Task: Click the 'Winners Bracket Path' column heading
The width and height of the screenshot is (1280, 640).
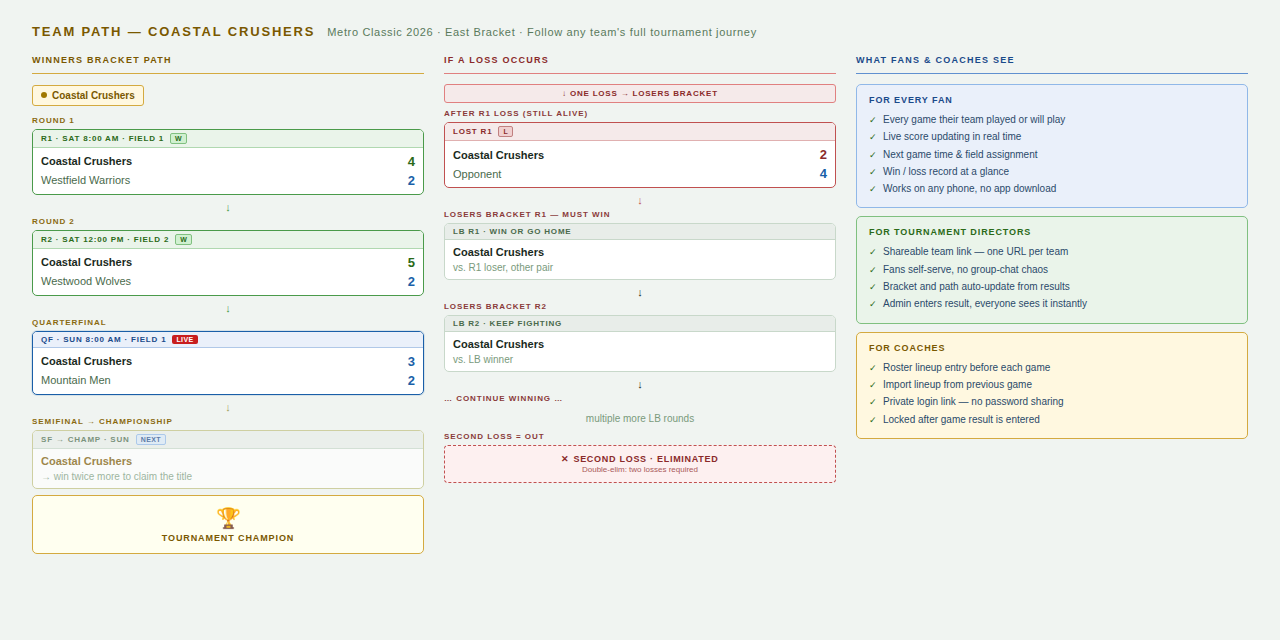Action: pos(102,60)
